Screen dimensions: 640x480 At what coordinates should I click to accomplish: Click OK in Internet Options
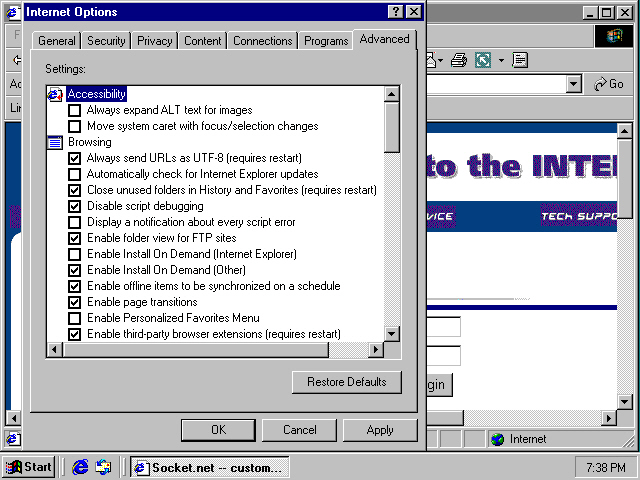tap(218, 430)
